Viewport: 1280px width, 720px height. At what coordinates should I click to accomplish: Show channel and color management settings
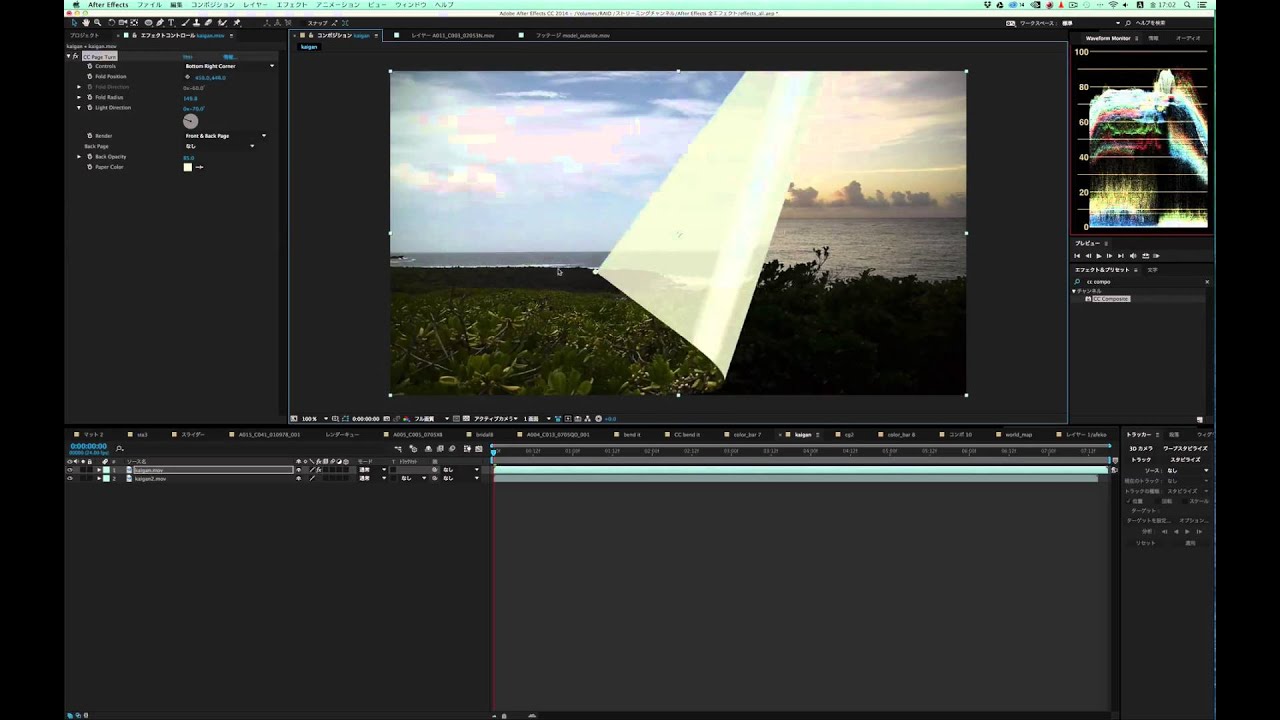[406, 418]
